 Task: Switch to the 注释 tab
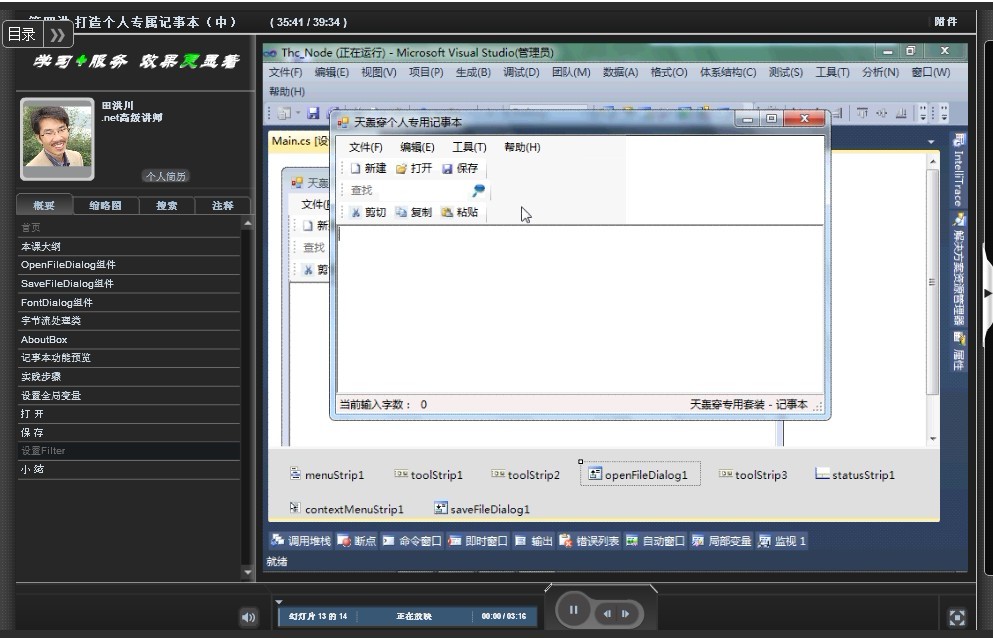222,205
